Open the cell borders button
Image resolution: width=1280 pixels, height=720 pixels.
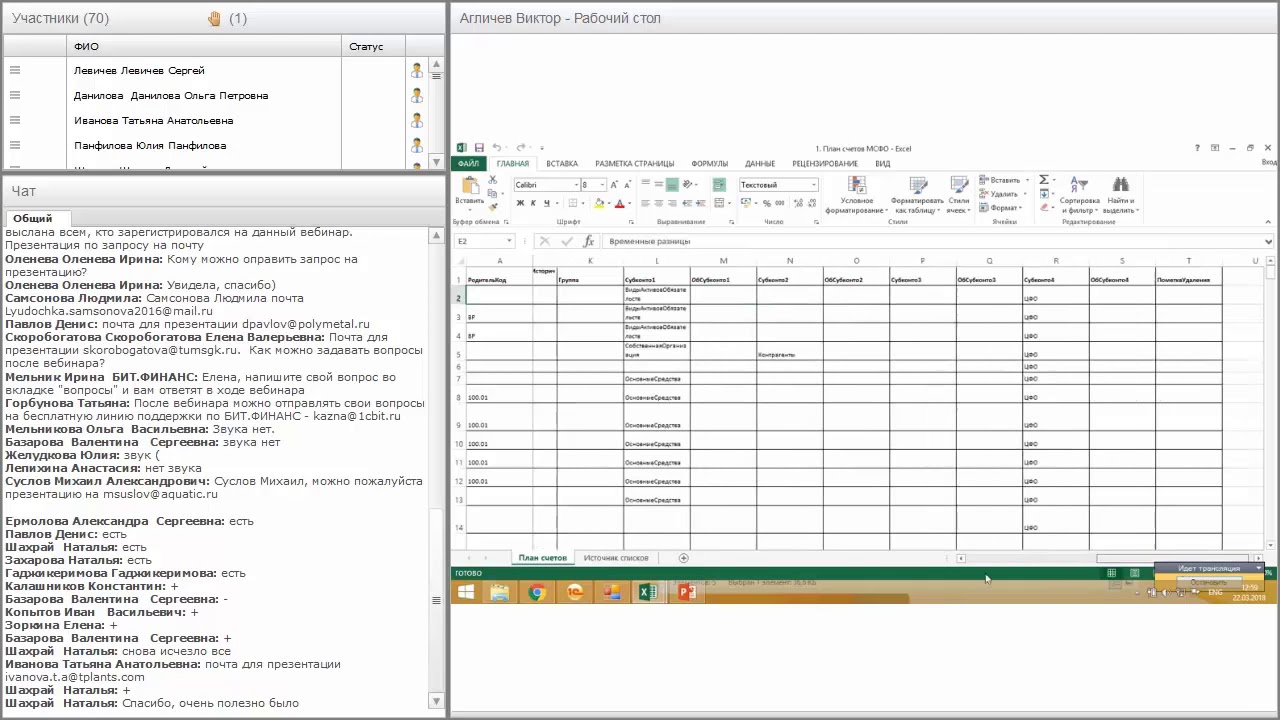pos(574,203)
